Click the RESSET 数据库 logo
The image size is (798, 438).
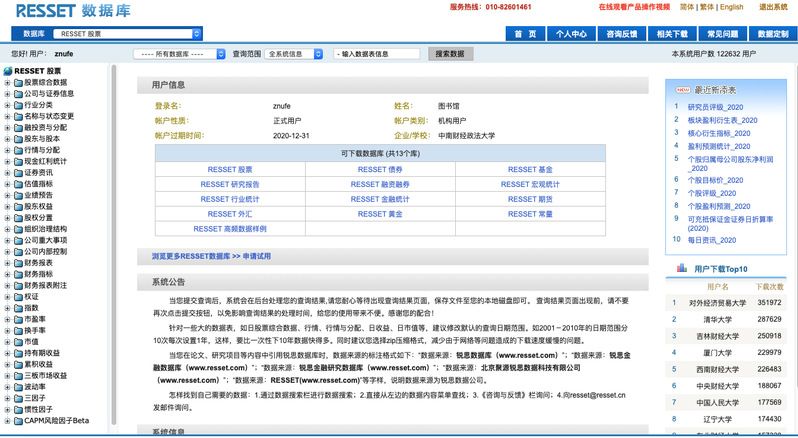tap(73, 10)
